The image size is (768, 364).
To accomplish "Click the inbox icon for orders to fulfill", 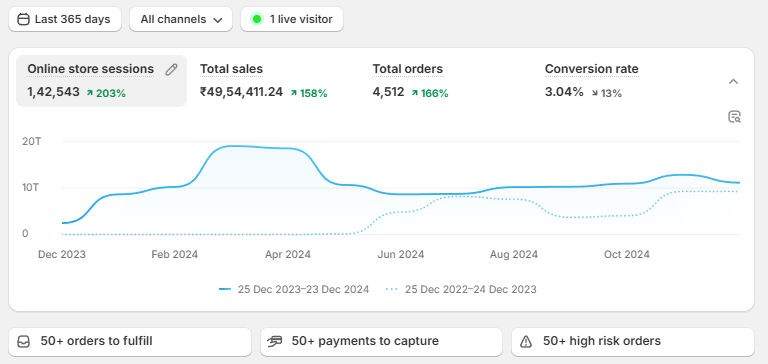I will [x=24, y=341].
